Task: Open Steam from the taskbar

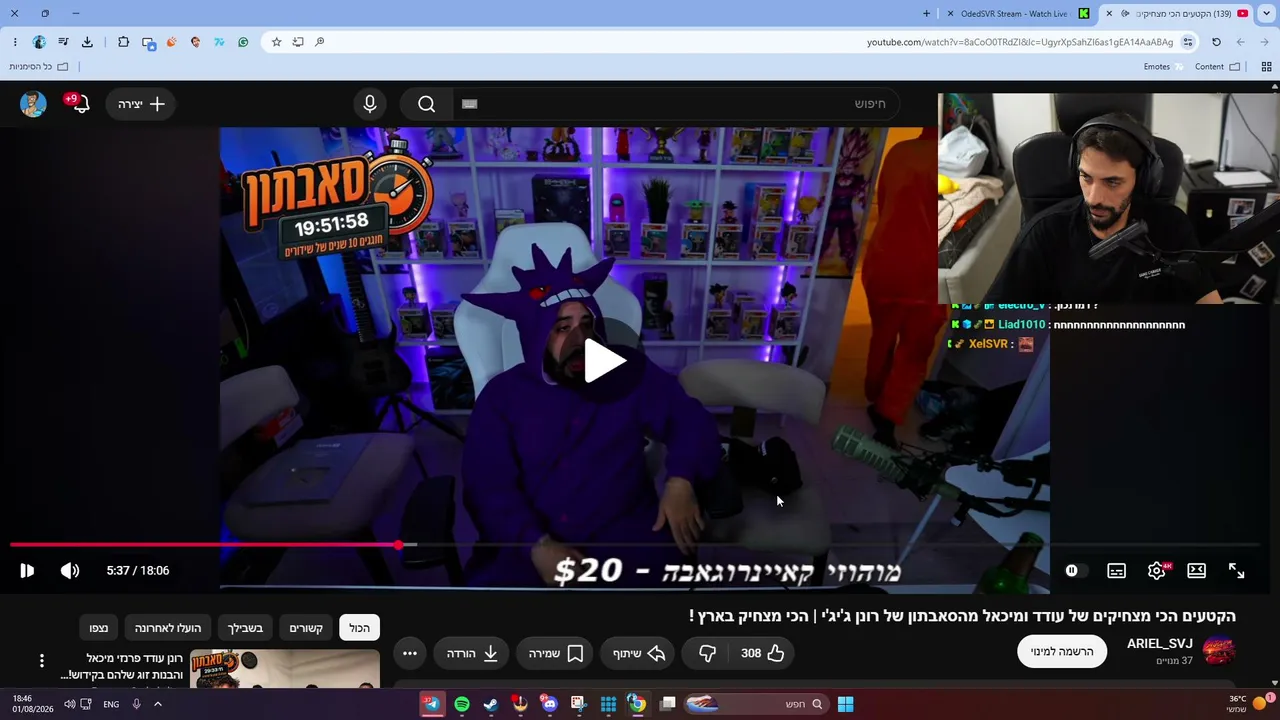Action: [x=491, y=704]
